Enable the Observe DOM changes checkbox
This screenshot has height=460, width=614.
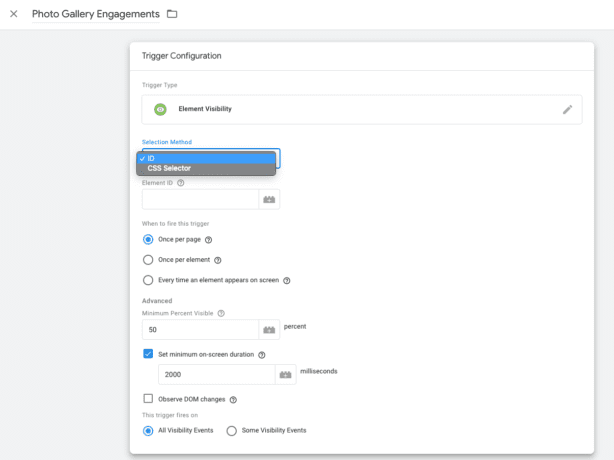(148, 399)
